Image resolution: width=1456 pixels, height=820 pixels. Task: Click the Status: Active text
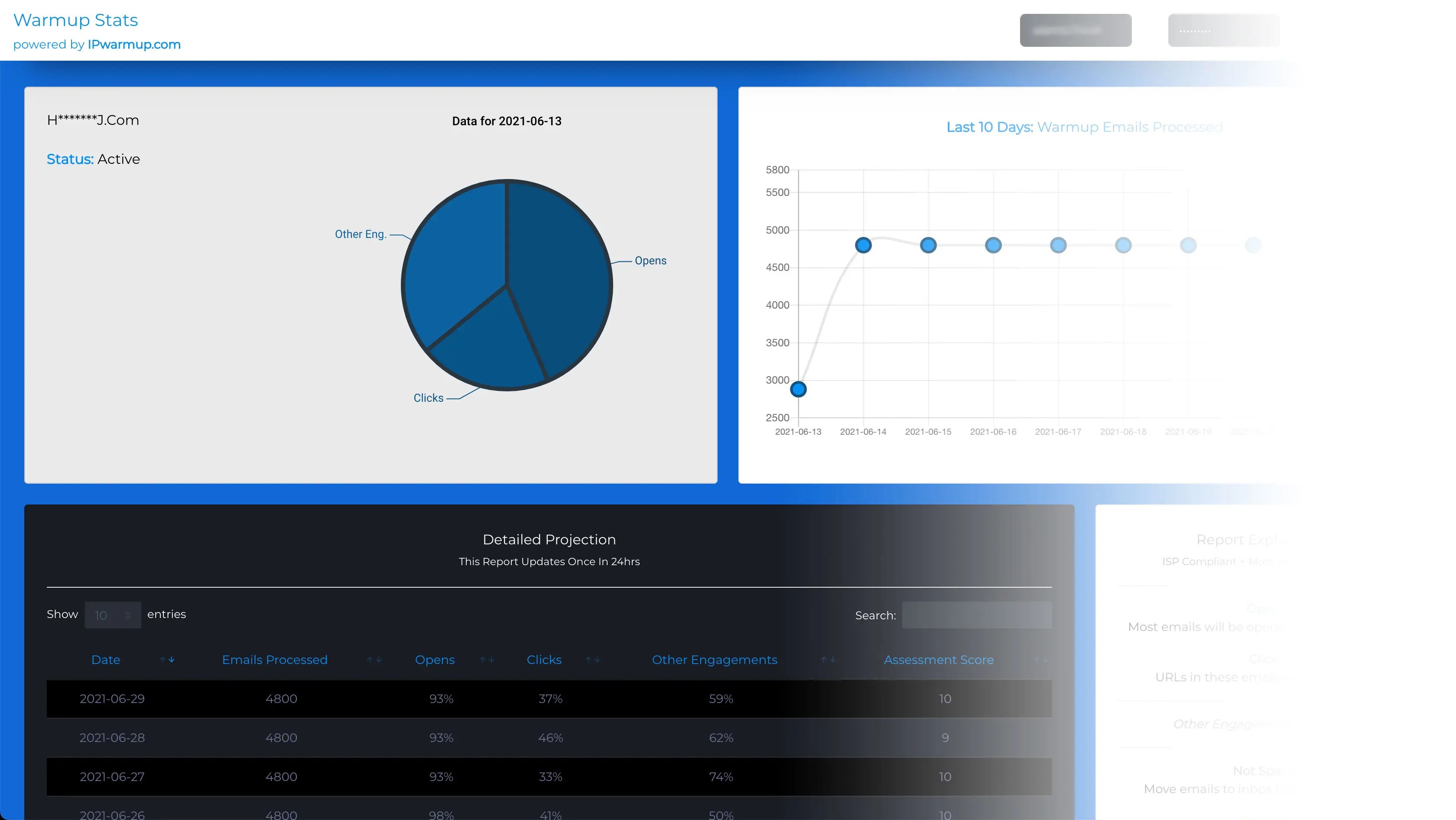93,159
